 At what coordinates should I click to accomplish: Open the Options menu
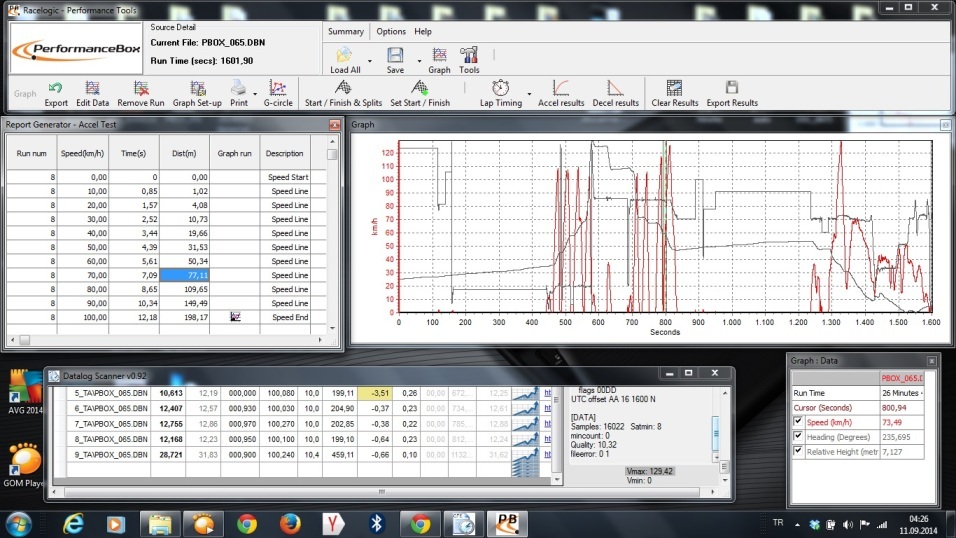(391, 31)
